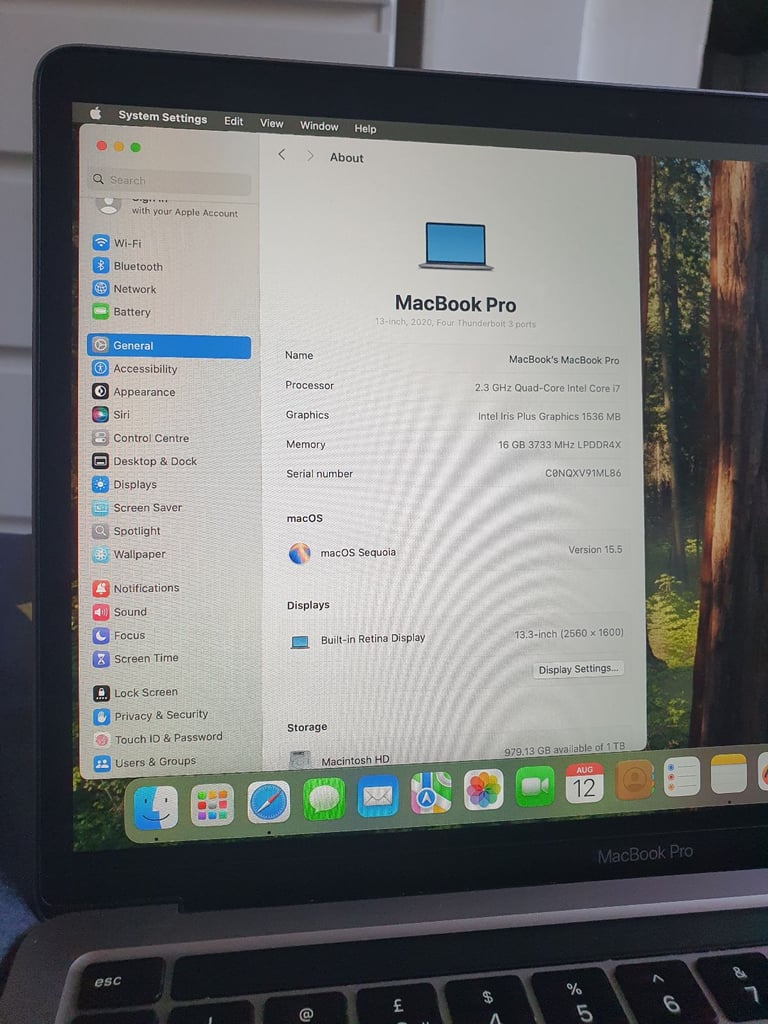Open Siri settings pane
The width and height of the screenshot is (768, 1024).
tap(111, 414)
